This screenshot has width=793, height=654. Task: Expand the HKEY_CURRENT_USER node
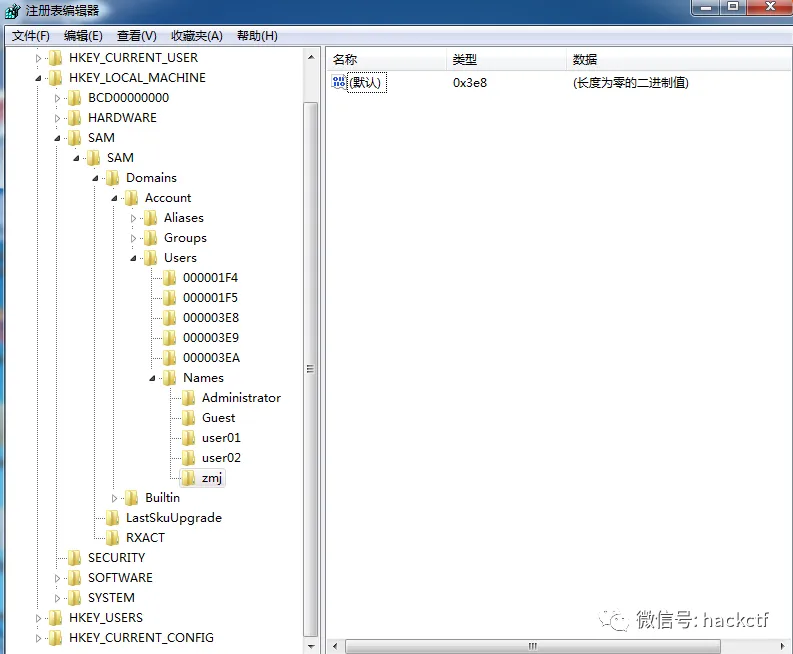[38, 58]
